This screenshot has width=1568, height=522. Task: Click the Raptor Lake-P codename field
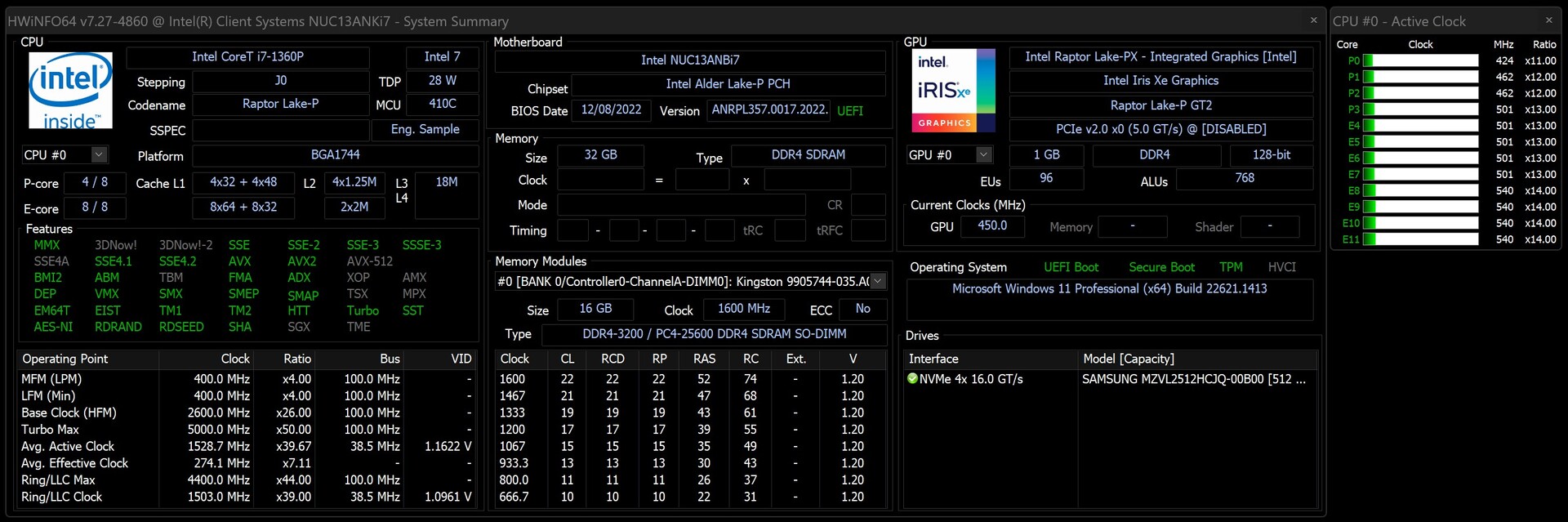pos(281,105)
